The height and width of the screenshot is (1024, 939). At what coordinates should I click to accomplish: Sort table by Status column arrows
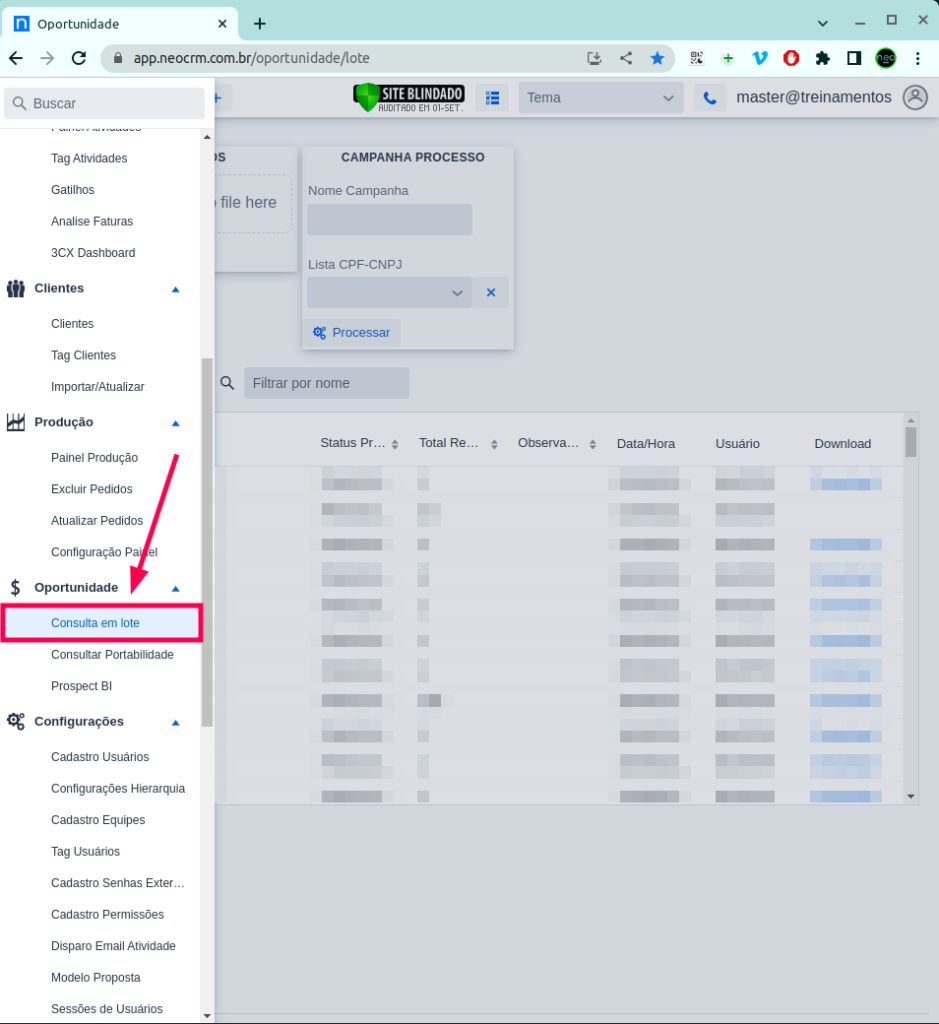[x=395, y=444]
